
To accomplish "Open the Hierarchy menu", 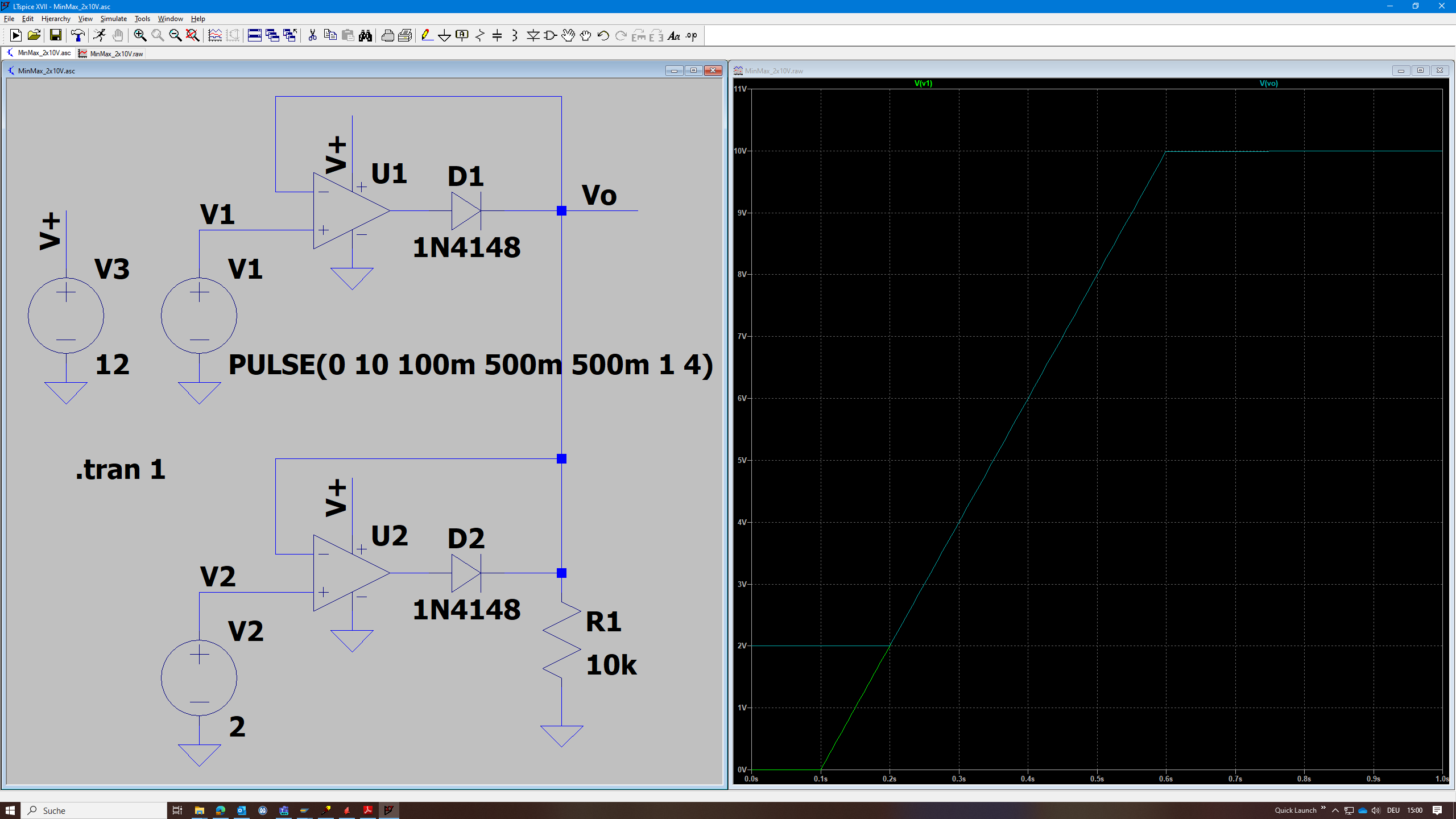I will click(56, 18).
